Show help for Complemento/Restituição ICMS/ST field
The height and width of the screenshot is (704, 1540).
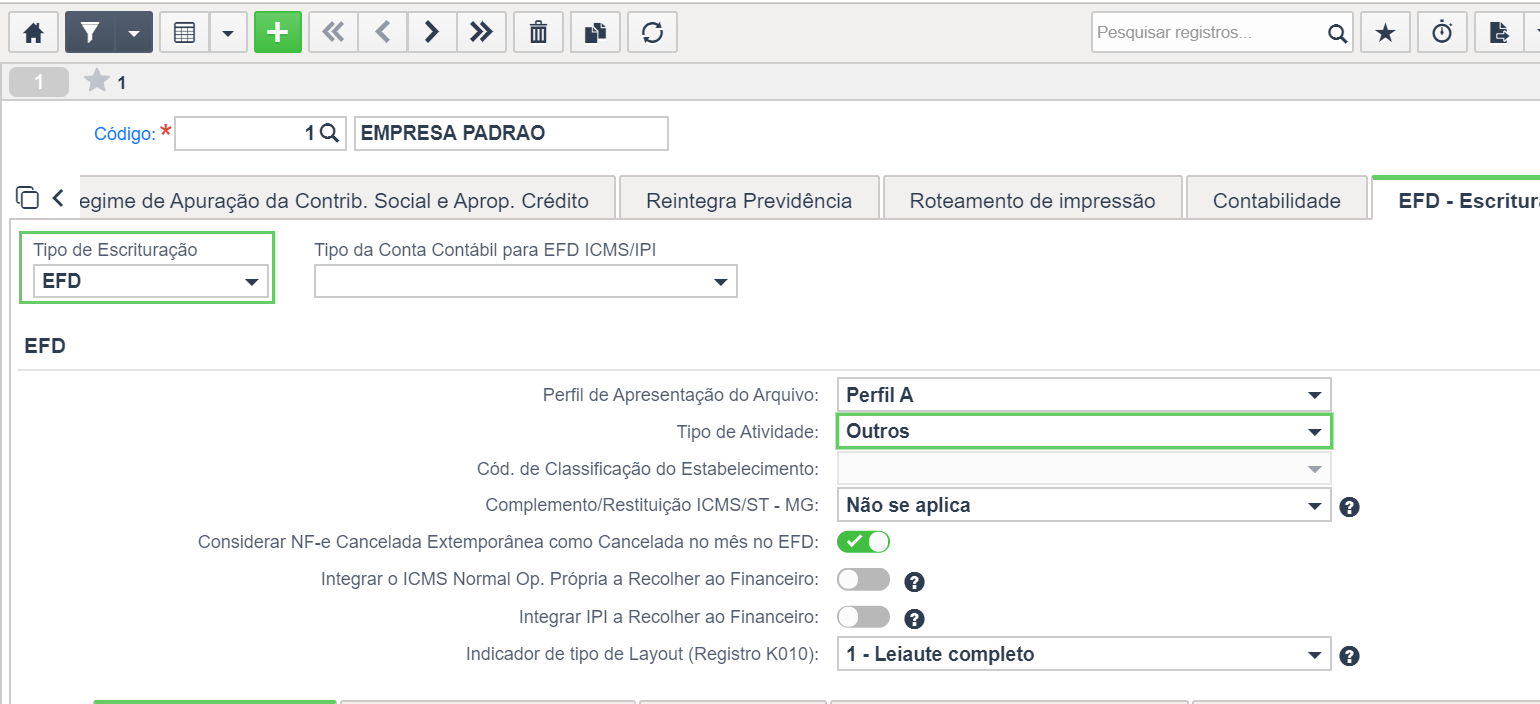point(1349,507)
